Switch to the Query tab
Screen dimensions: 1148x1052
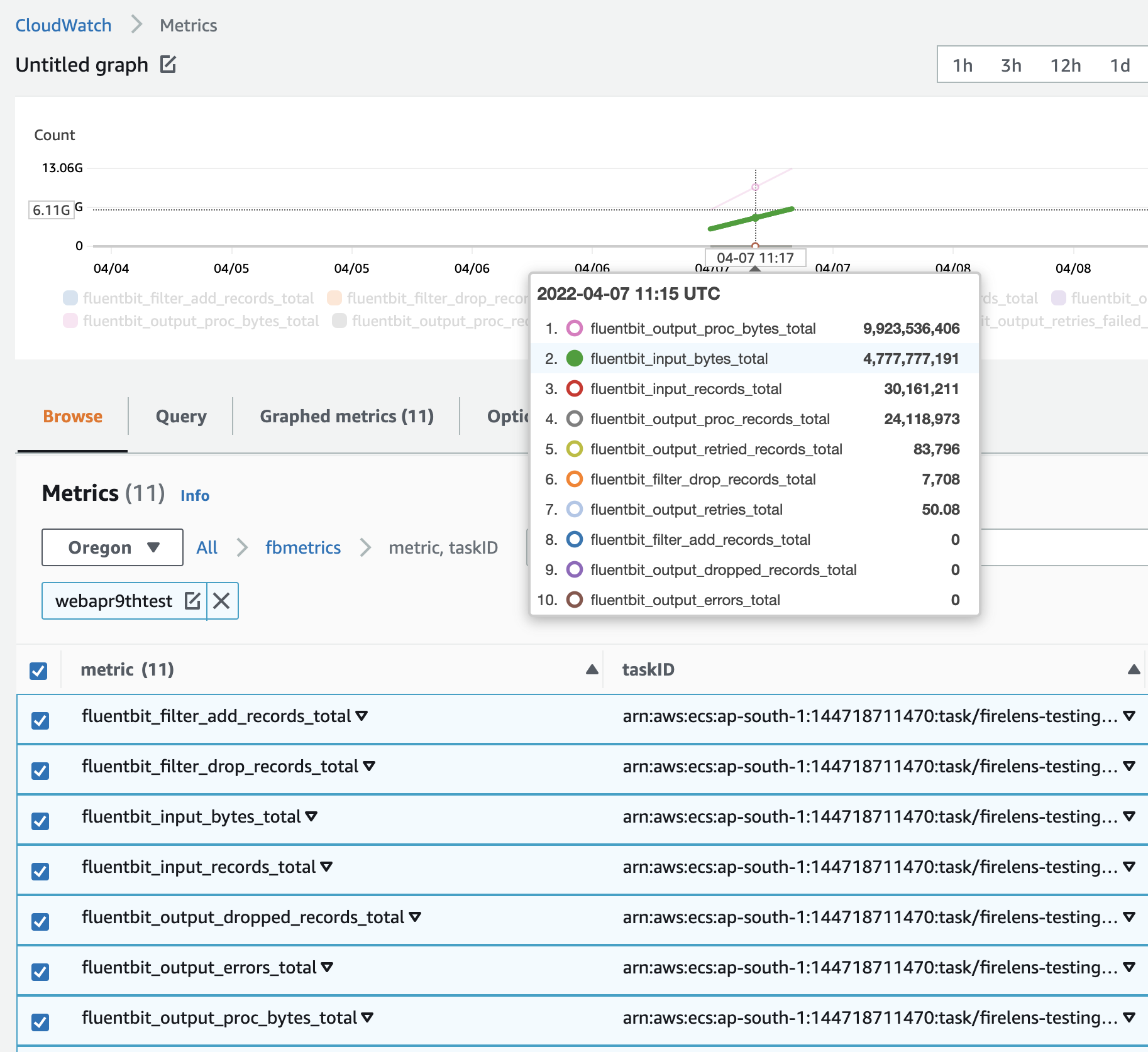[x=181, y=416]
